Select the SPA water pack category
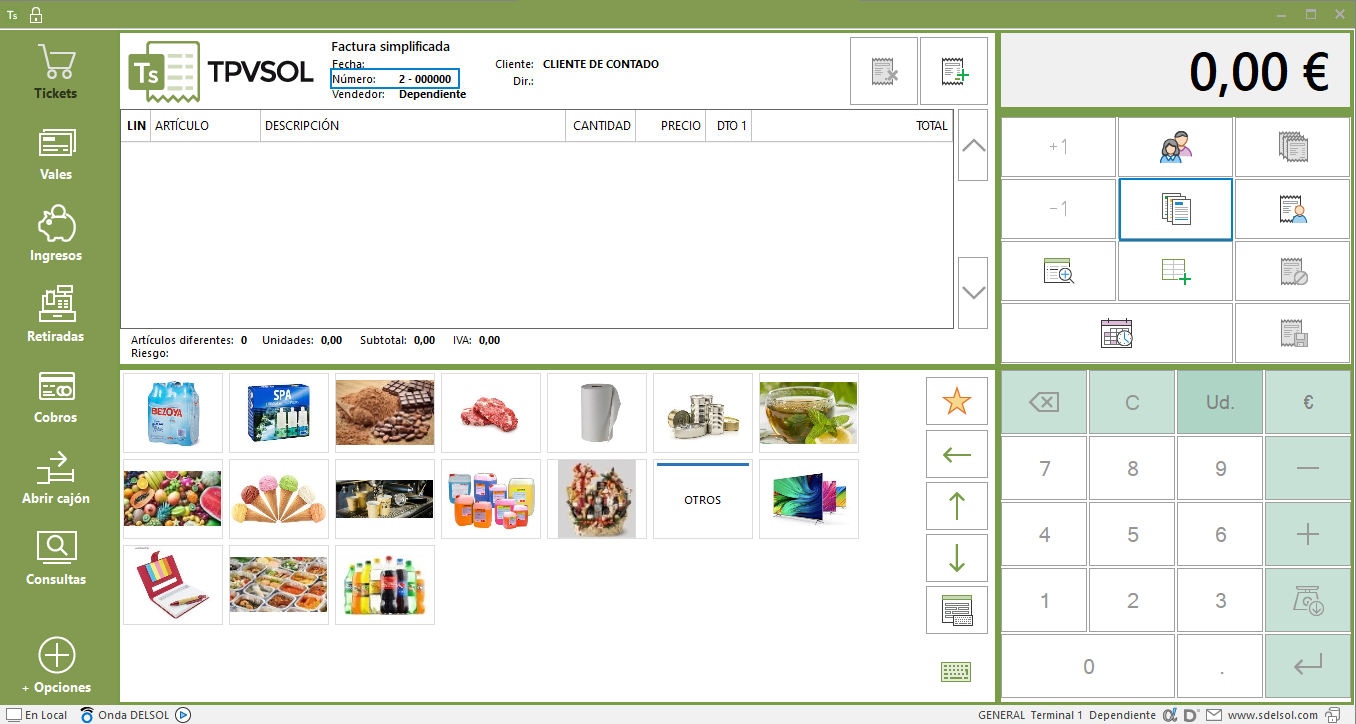This screenshot has height=724, width=1356. point(279,413)
